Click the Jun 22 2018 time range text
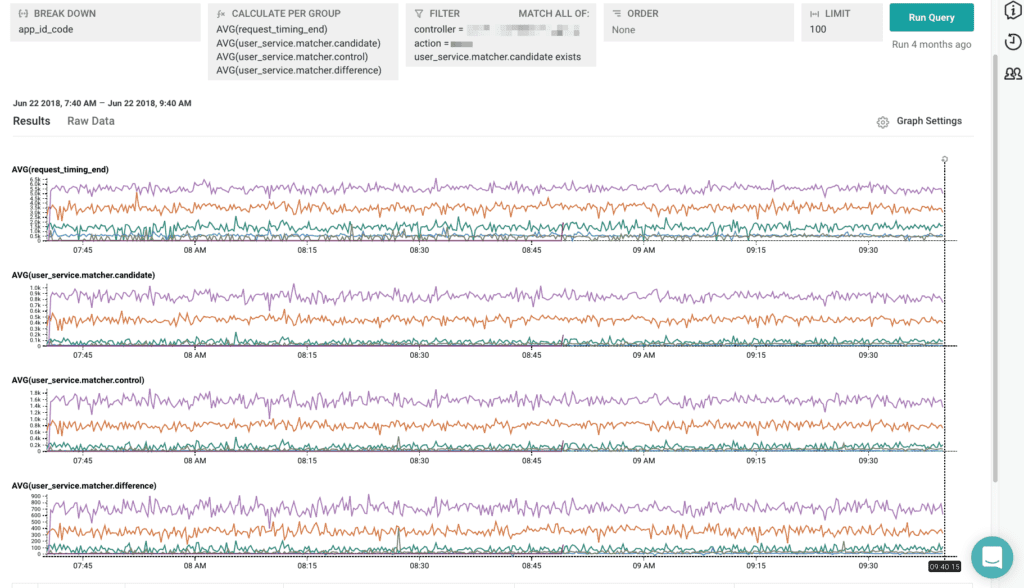1024x588 pixels. [102, 103]
